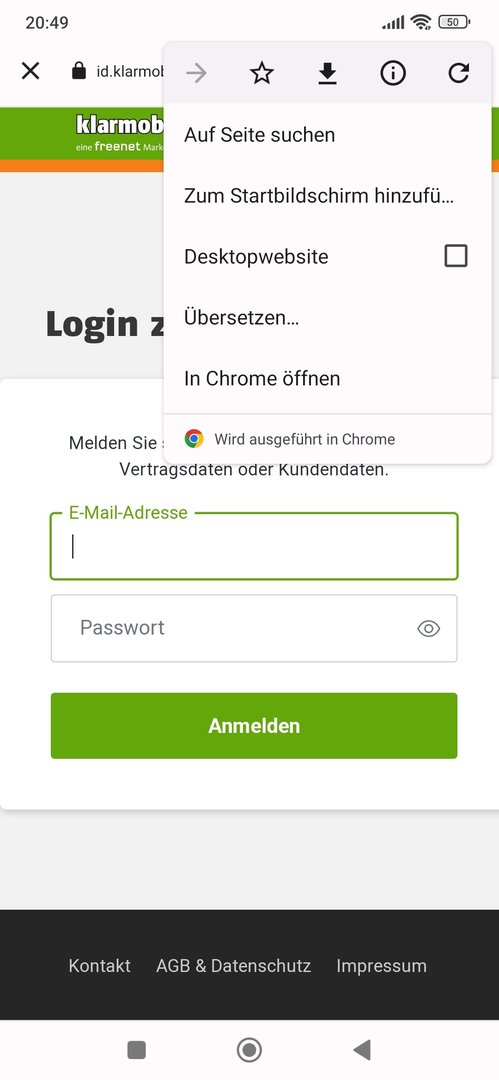Tap the forward arrow icon
Image resolution: width=499 pixels, height=1080 pixels.
click(x=196, y=73)
